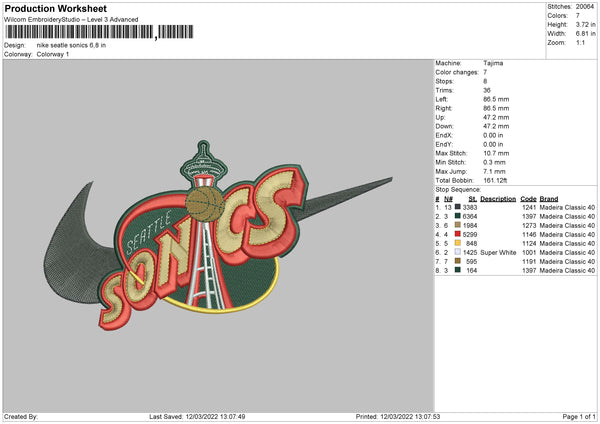Click the tan swatch beside 1984

click(x=457, y=225)
